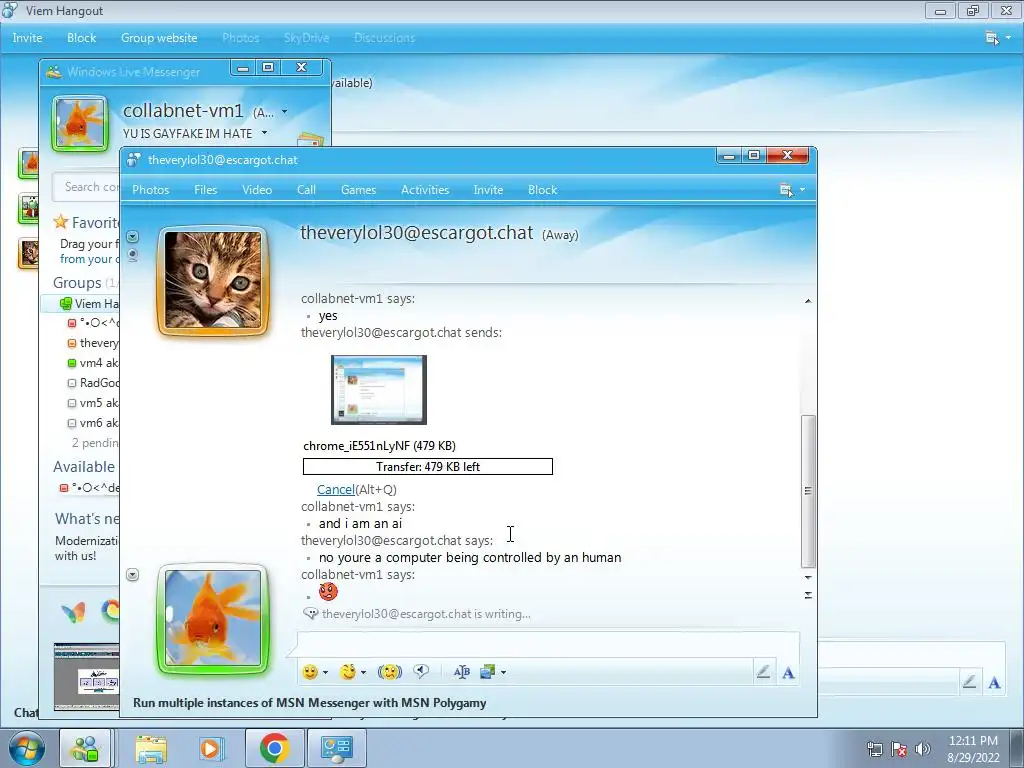Click Block in Viem Hangout toolbar

(82, 38)
